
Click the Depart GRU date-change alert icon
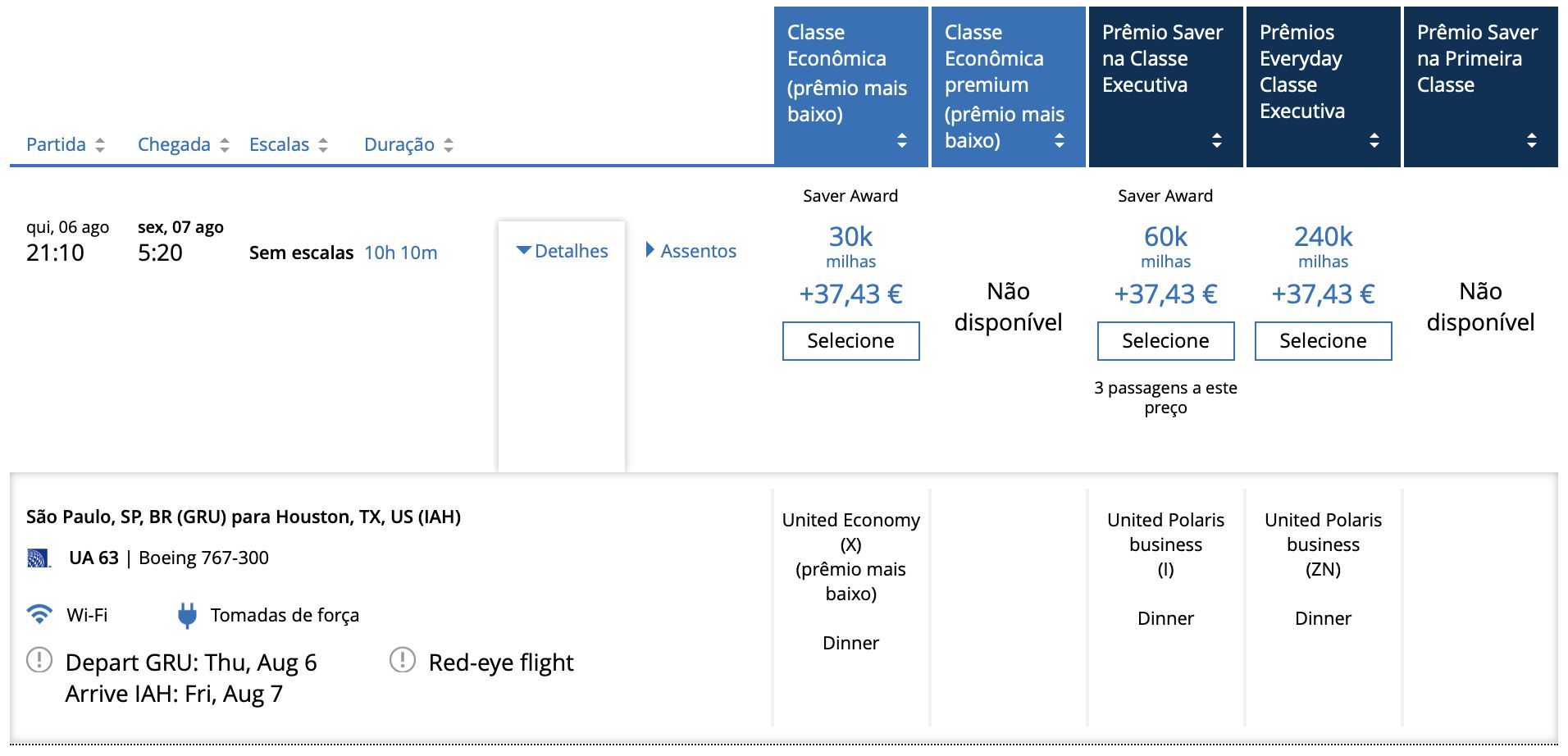[39, 659]
